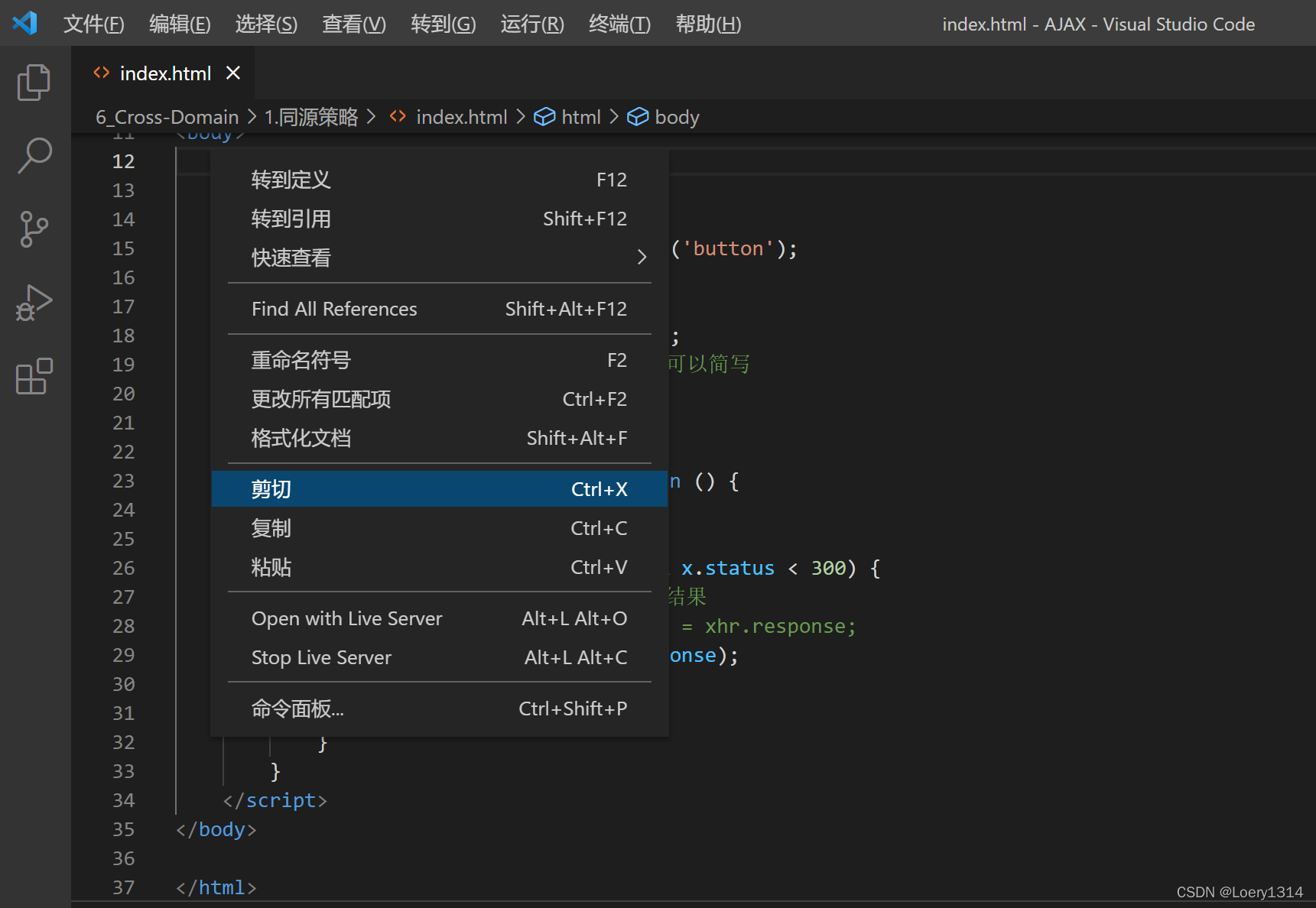Open the Explorer view in activity bar
This screenshot has width=1316, height=908.
[x=34, y=82]
